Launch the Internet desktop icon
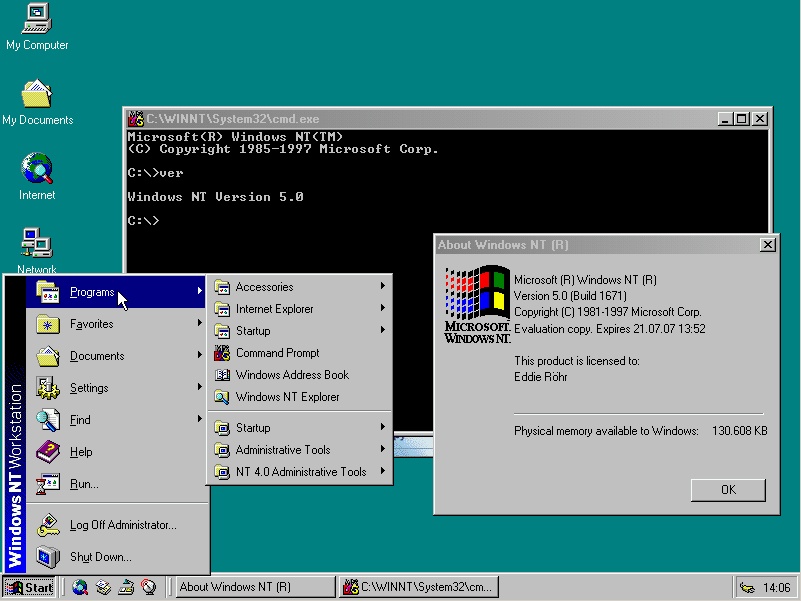Image resolution: width=801 pixels, height=601 pixels. click(37, 169)
